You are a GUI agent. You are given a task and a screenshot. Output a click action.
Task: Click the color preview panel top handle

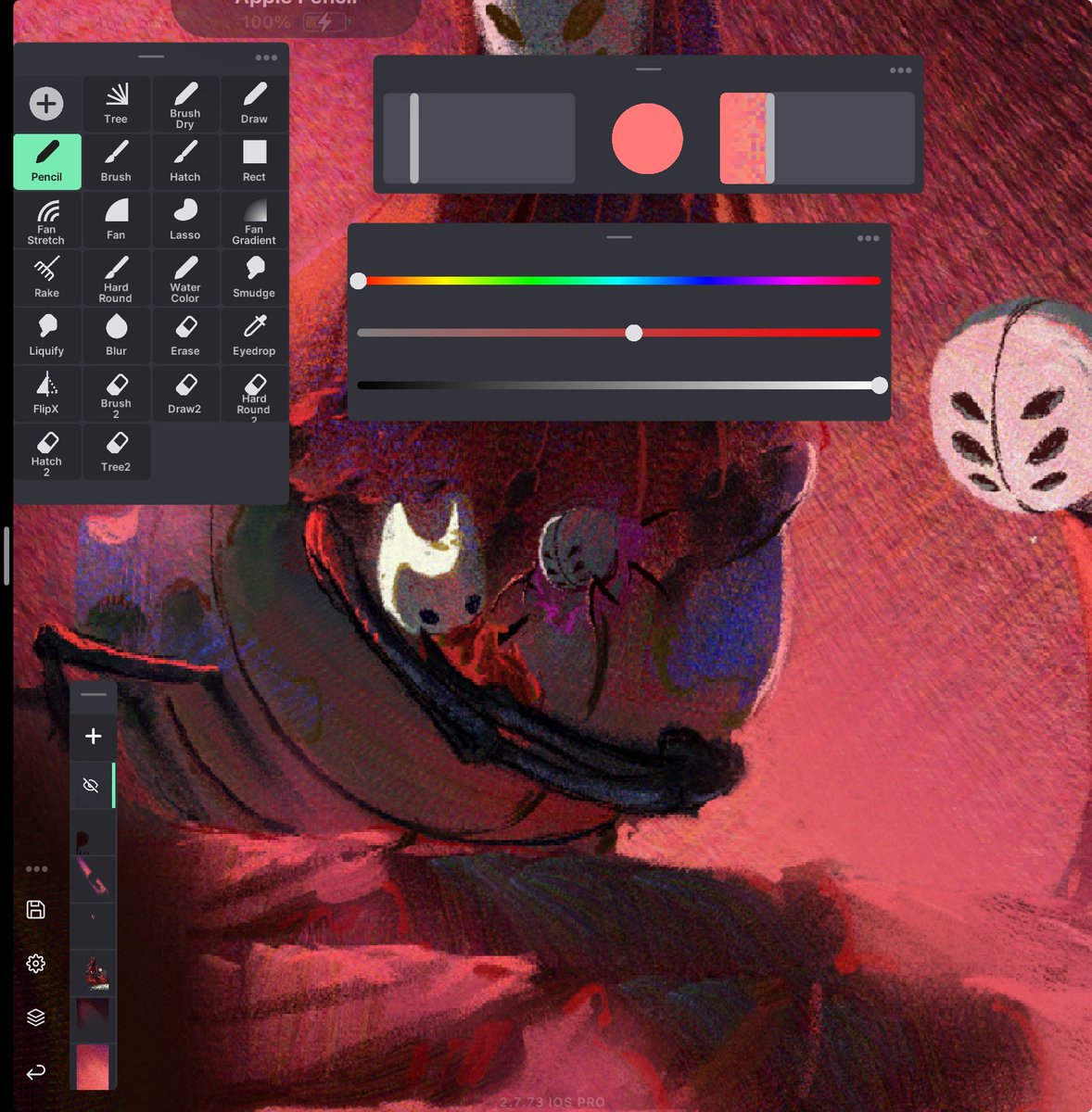click(648, 69)
